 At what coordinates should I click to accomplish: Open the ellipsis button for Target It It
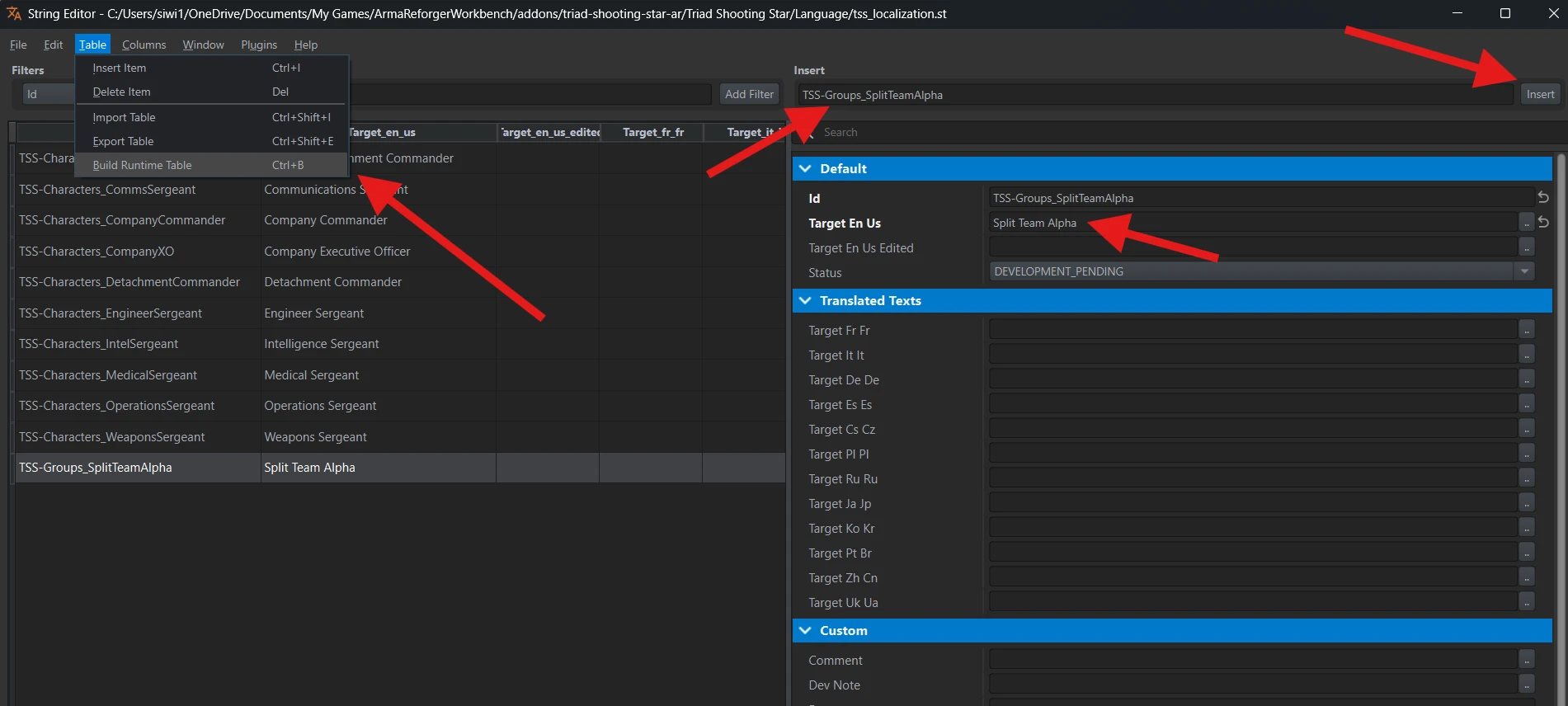pos(1527,355)
